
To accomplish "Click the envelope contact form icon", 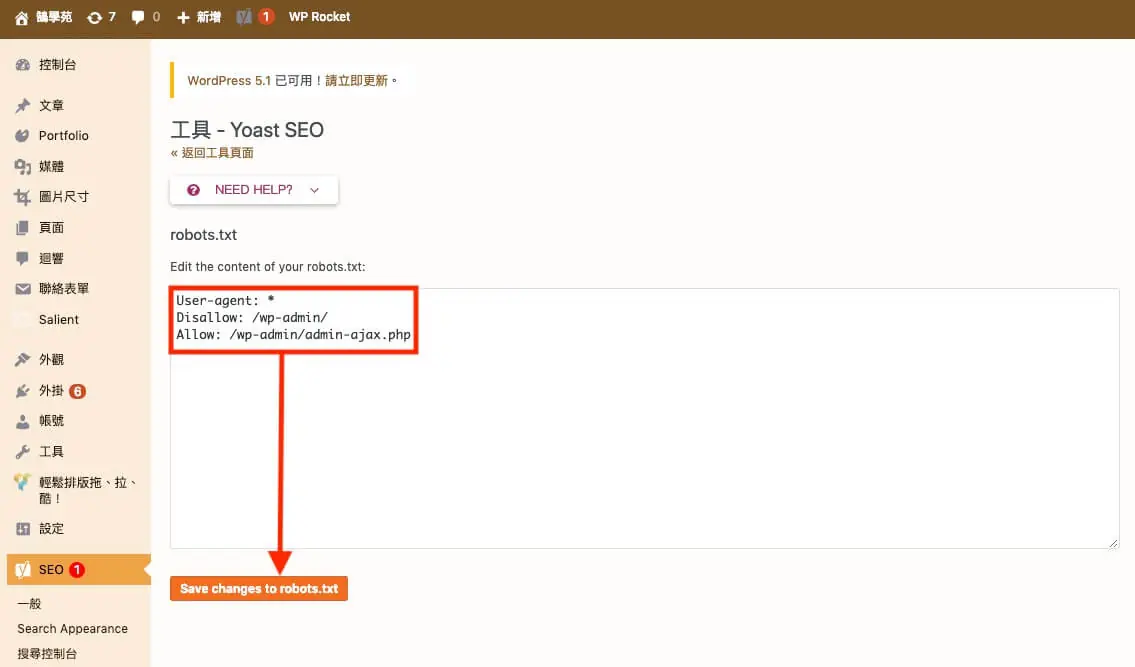I will click(x=22, y=289).
